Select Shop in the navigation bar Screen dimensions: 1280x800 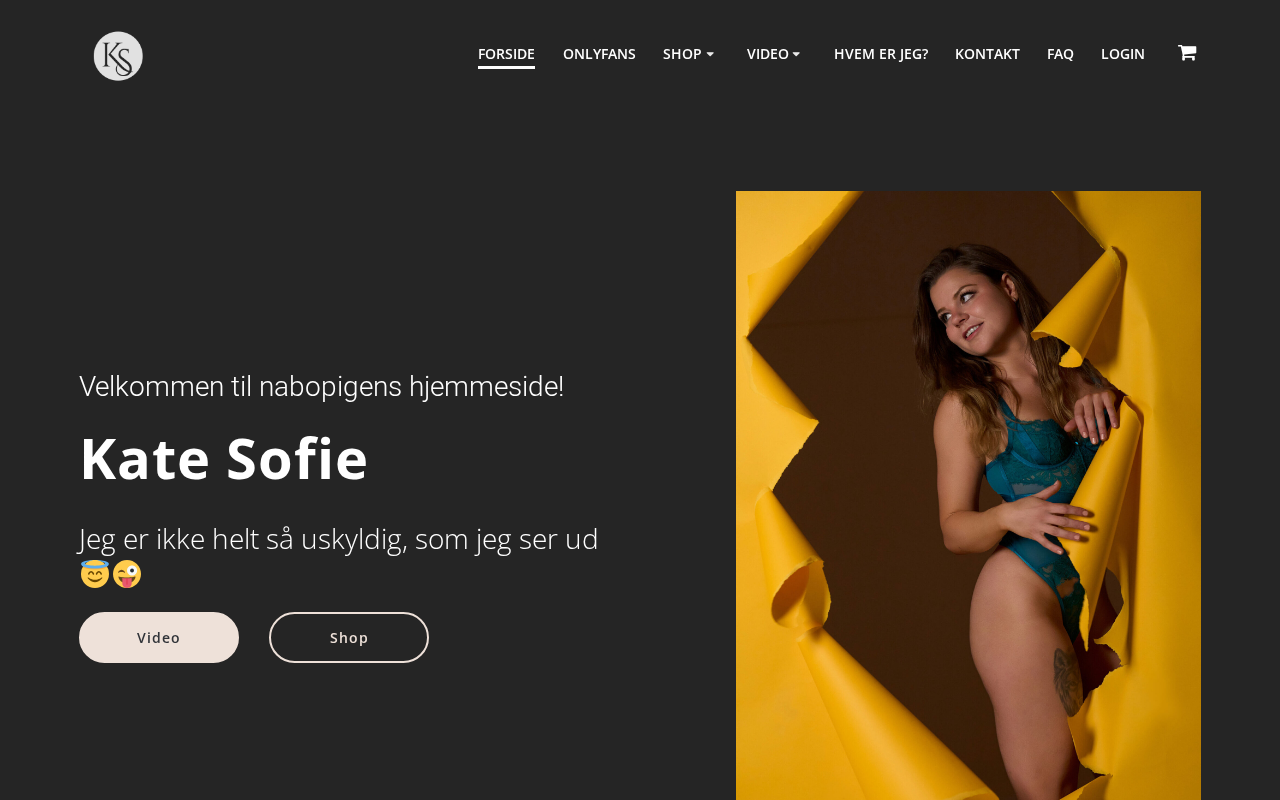[682, 54]
